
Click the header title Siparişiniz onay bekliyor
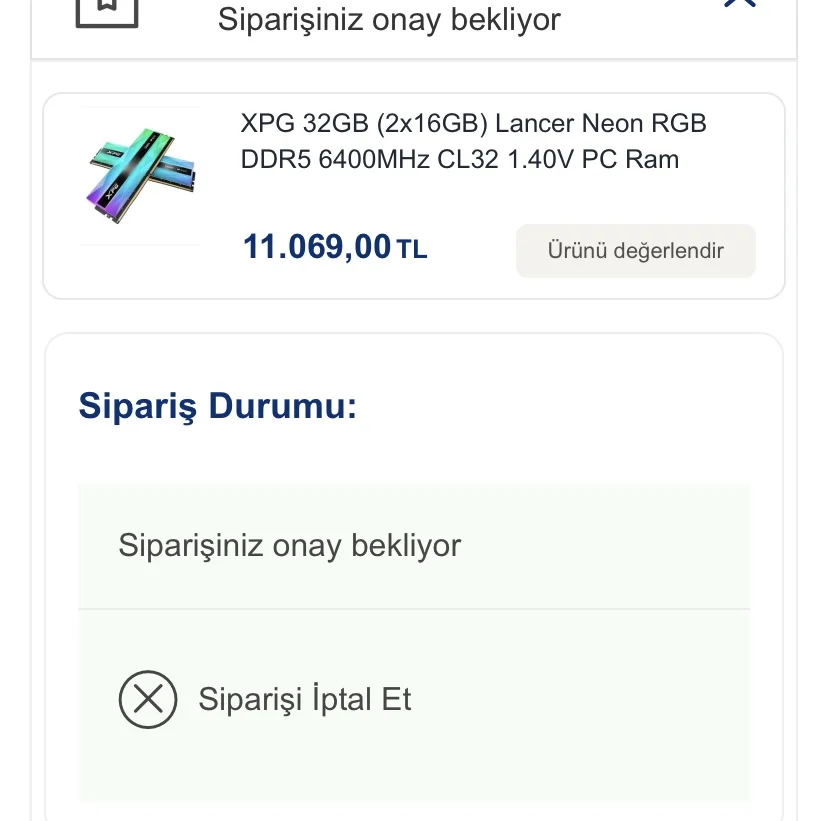(389, 19)
